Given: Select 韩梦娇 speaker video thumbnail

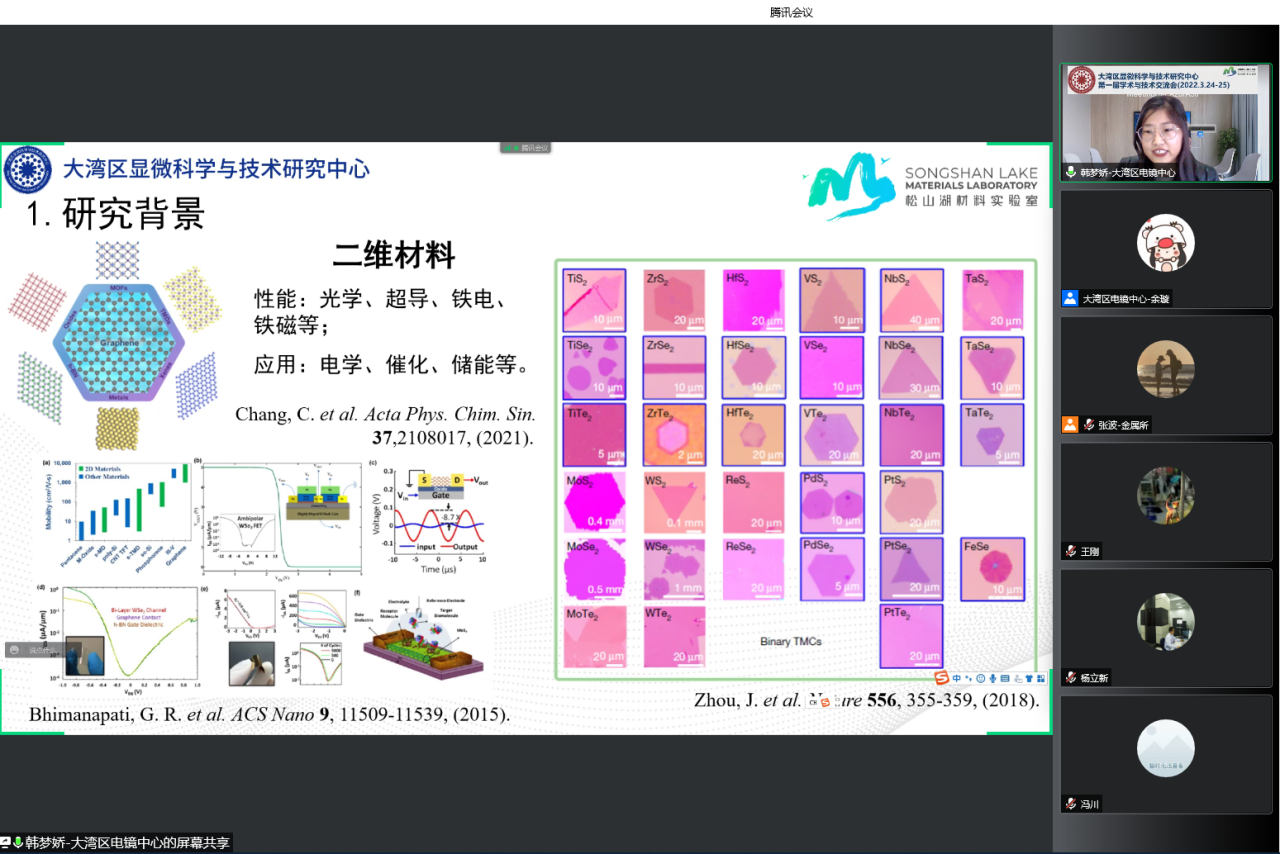Looking at the screenshot, I should pos(1165,122).
